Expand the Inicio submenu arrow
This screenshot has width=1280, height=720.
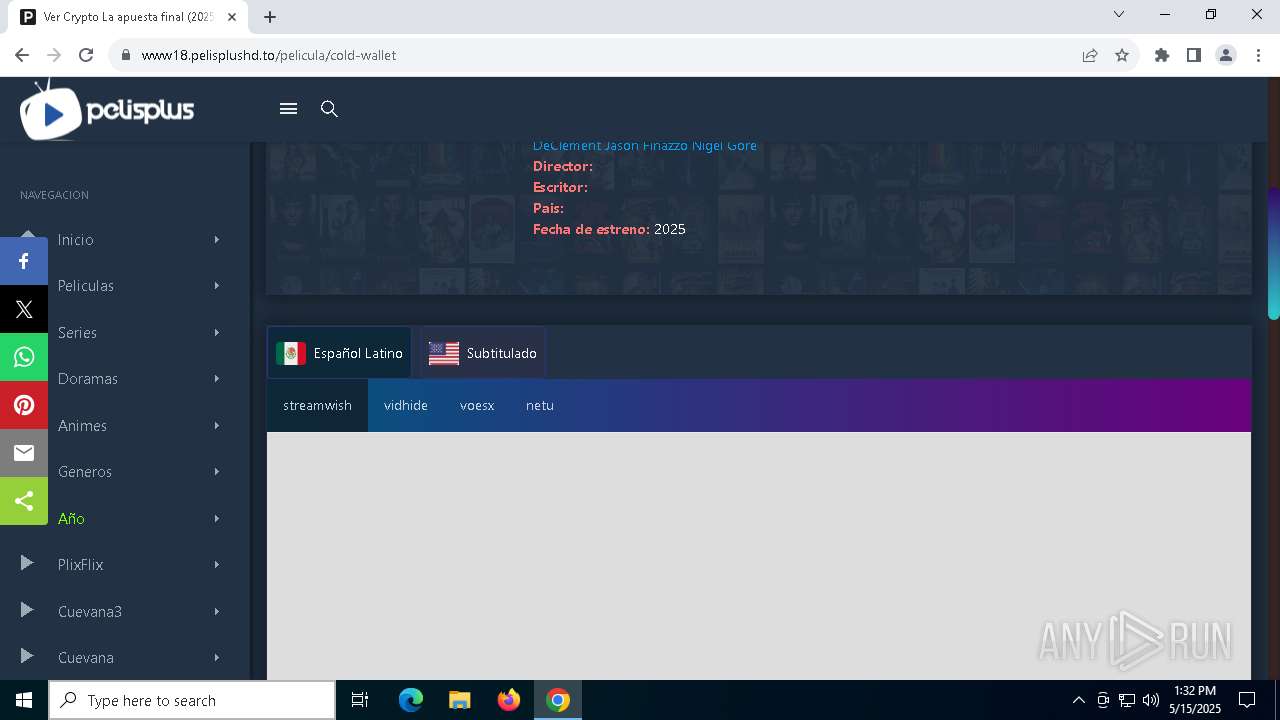[216, 239]
